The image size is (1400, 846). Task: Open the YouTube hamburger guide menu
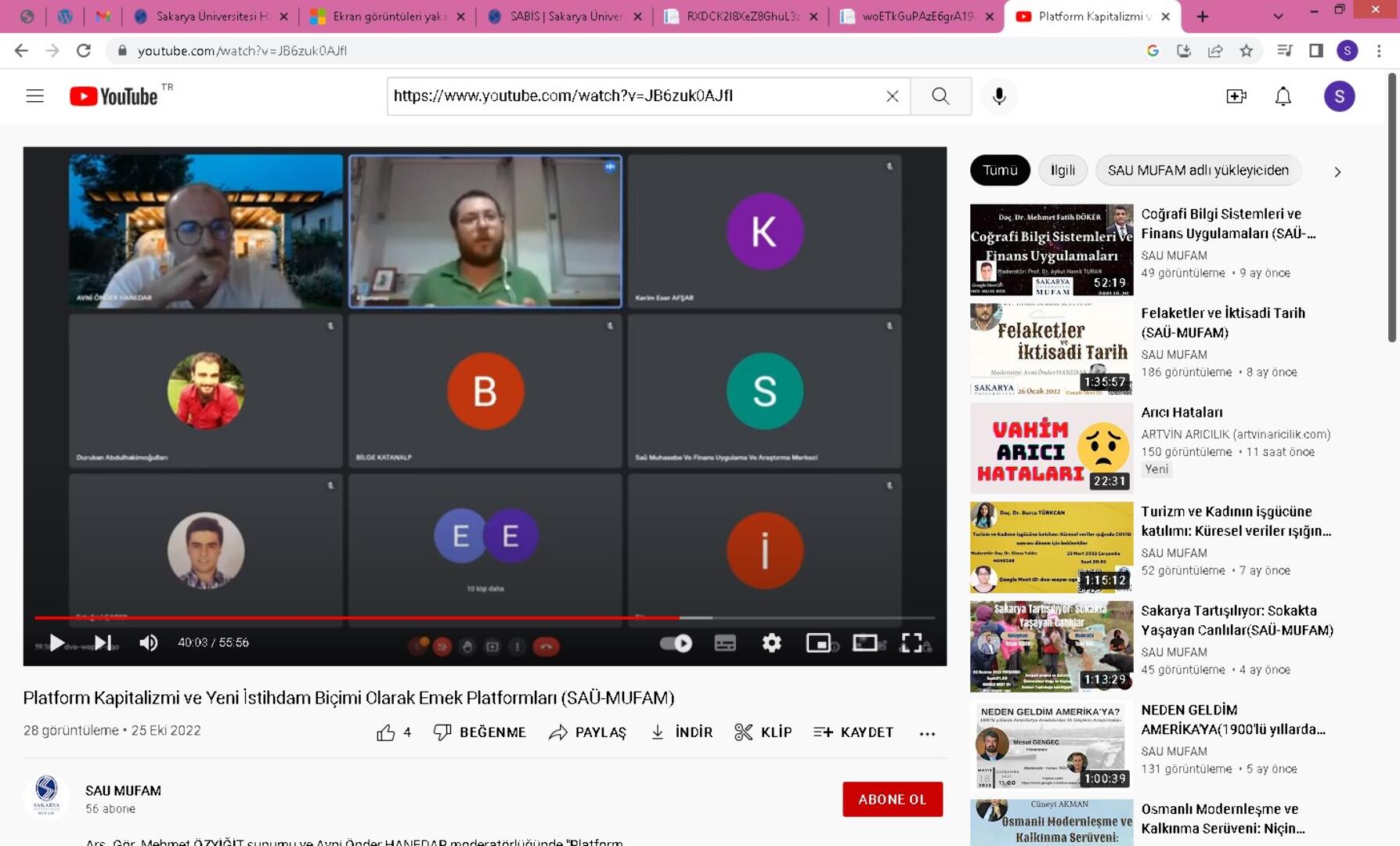tap(34, 96)
